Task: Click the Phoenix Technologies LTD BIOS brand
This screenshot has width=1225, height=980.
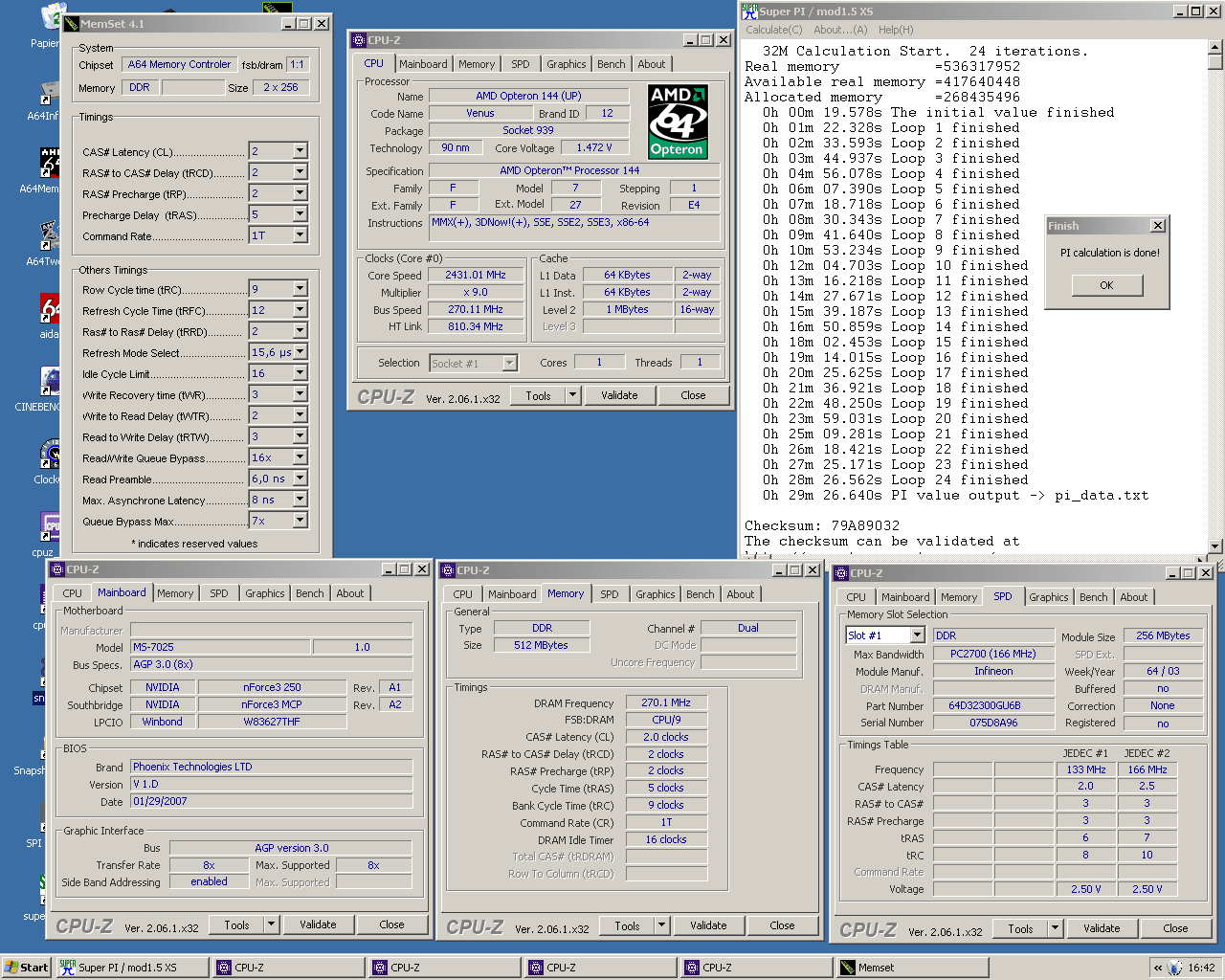Action: click(272, 767)
